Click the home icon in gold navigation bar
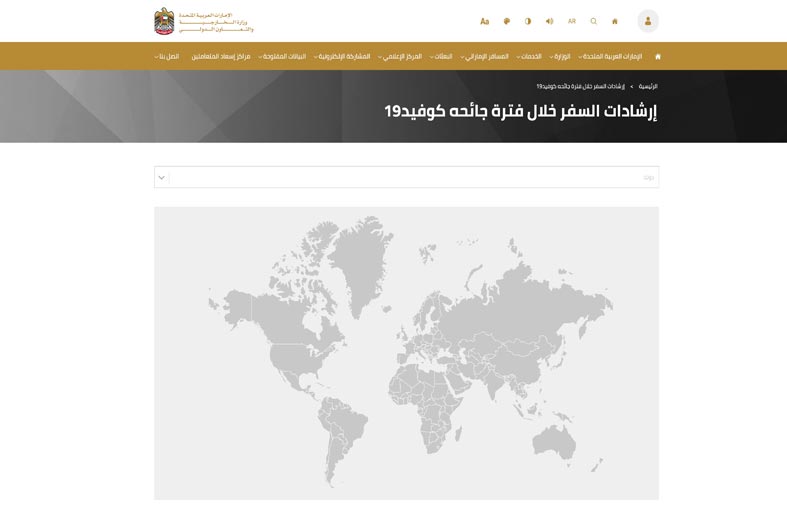Viewport: 787px width, 512px height. click(658, 57)
